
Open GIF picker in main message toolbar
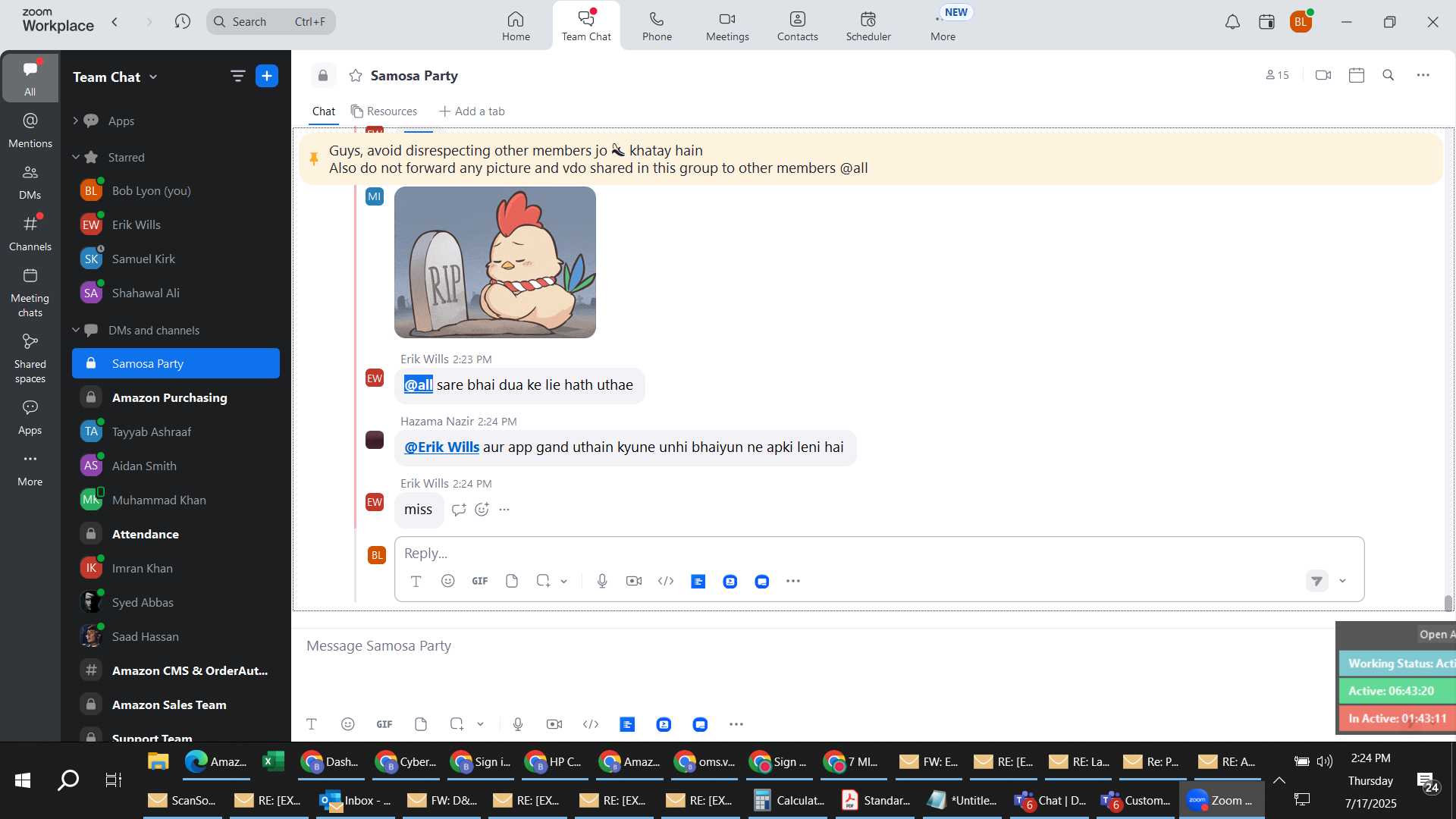point(384,725)
